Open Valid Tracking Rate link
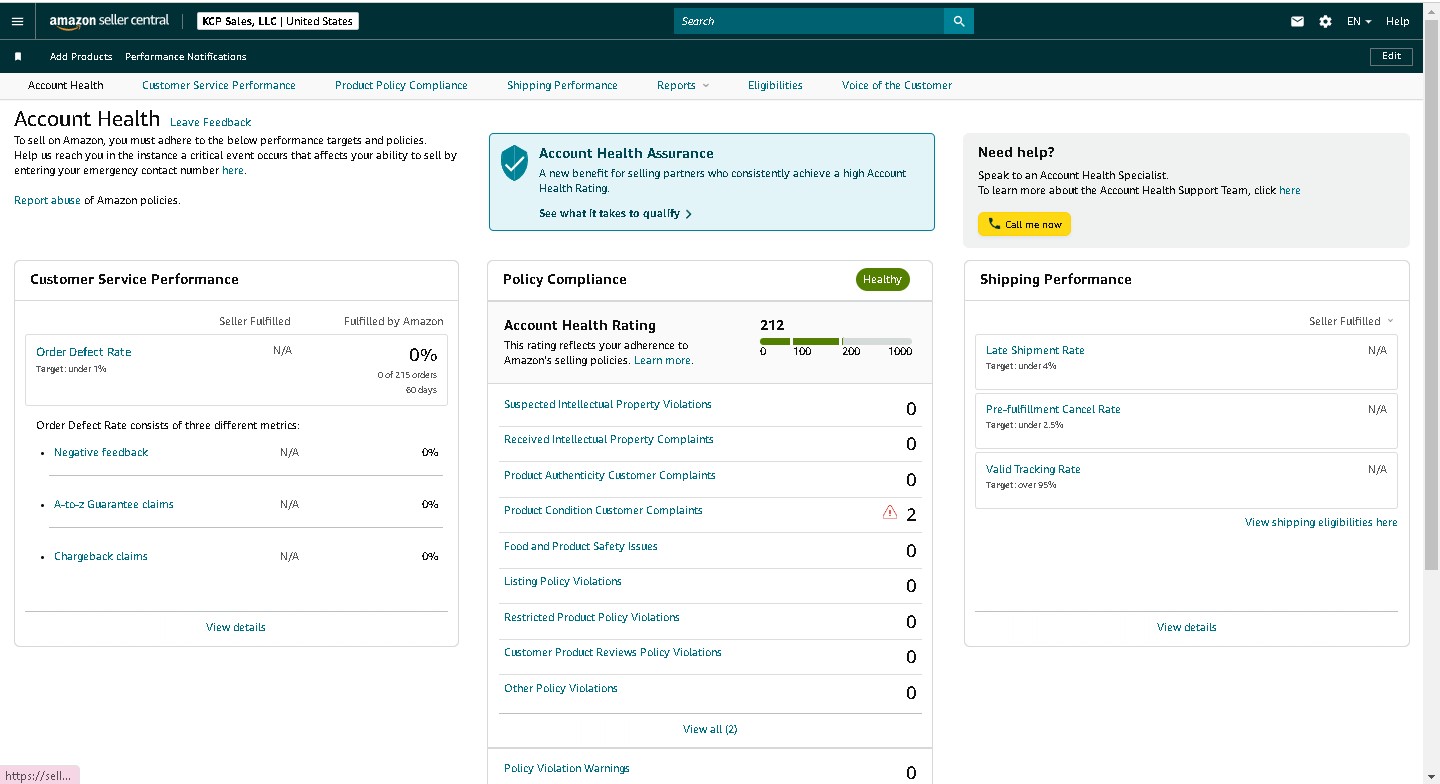 (x=1033, y=470)
